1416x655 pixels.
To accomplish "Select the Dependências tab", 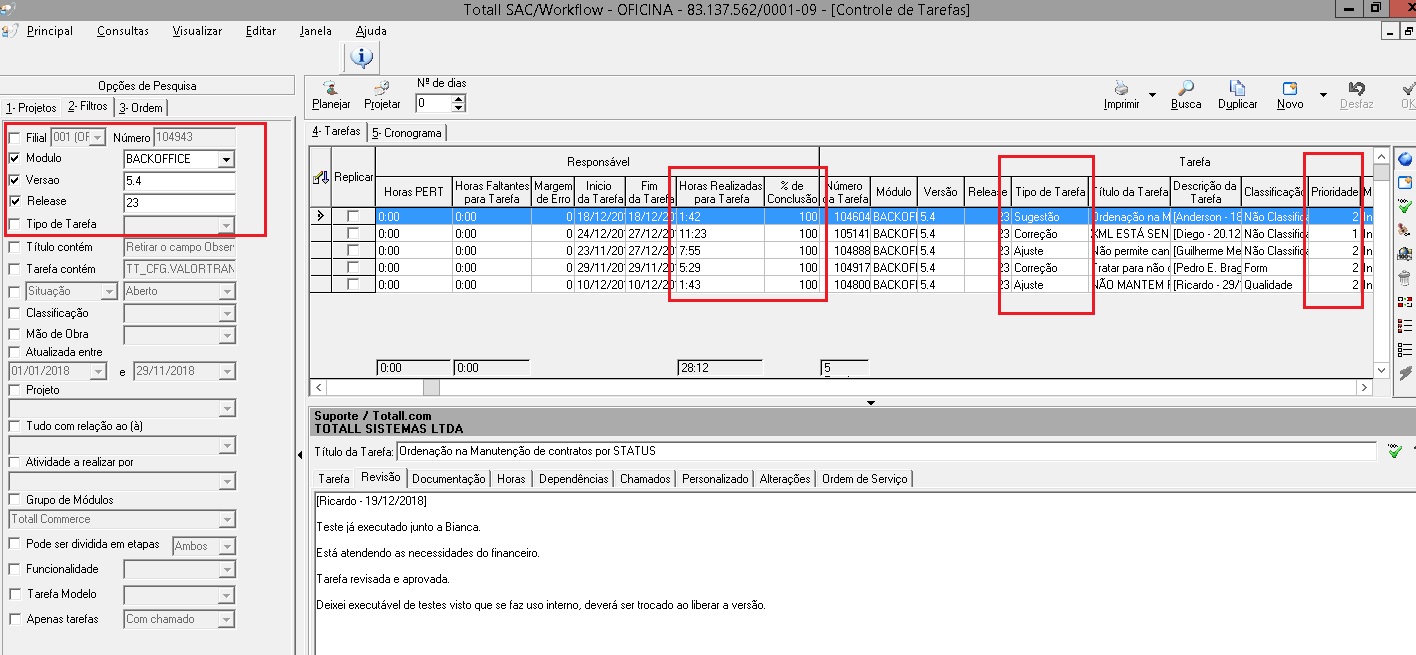I will [573, 479].
